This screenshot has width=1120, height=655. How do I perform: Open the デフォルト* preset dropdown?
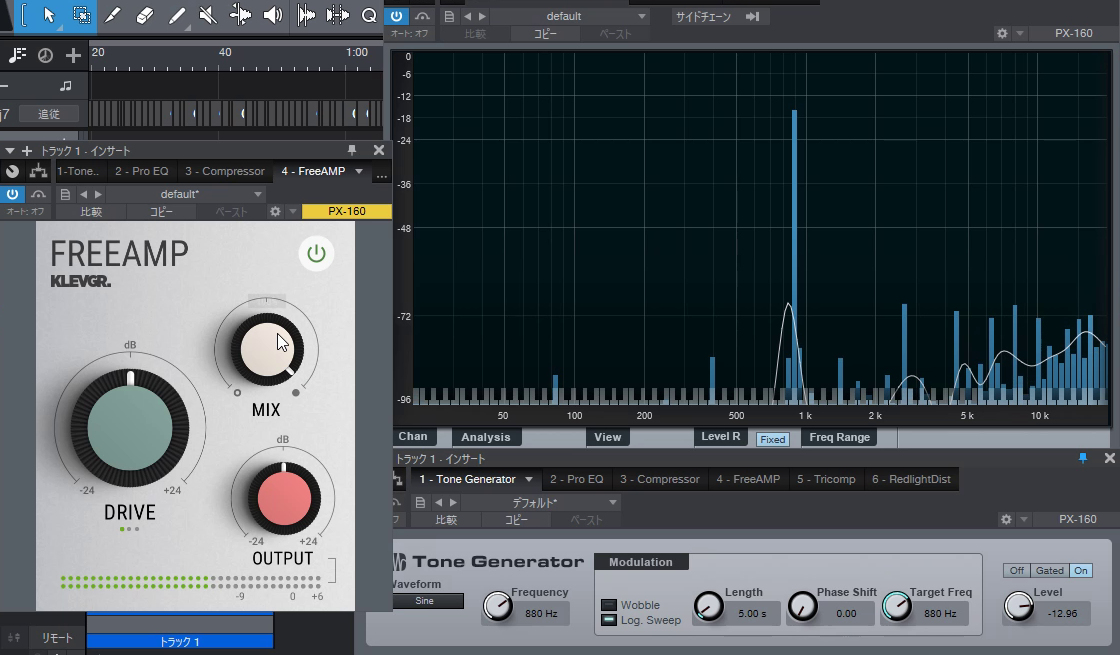point(543,502)
